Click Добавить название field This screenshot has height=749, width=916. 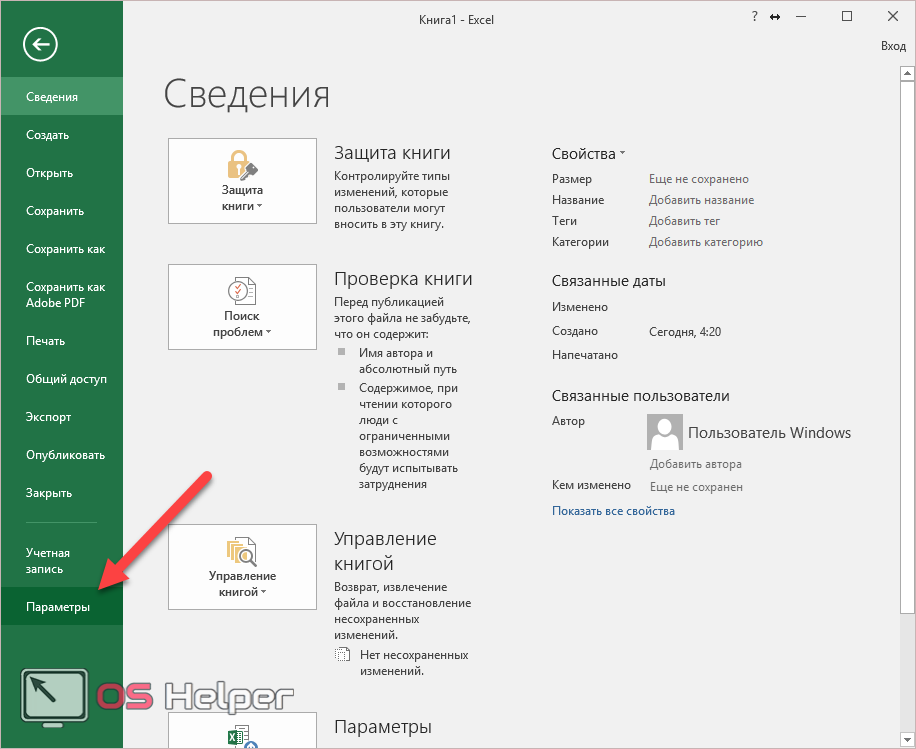click(701, 200)
